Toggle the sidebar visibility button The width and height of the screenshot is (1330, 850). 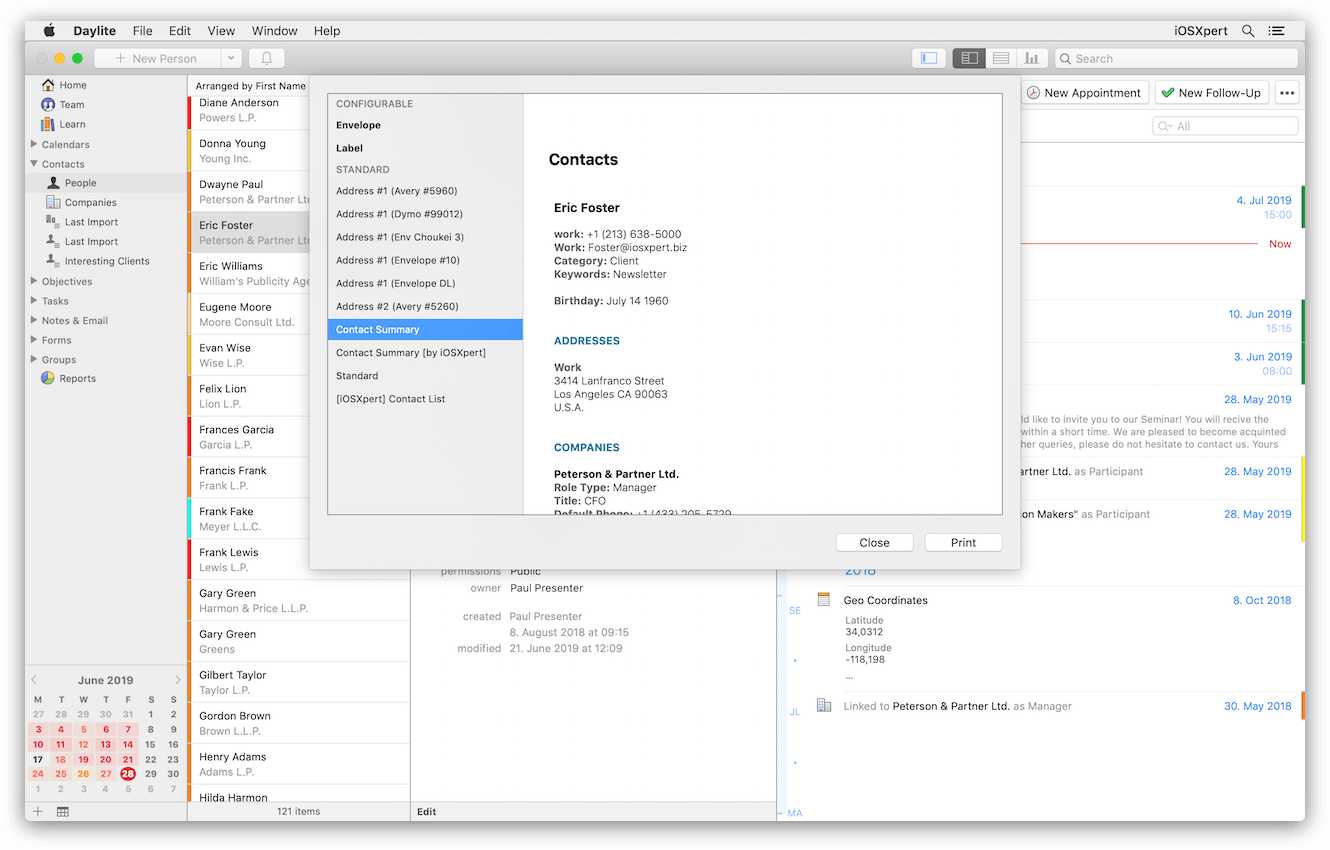click(929, 58)
